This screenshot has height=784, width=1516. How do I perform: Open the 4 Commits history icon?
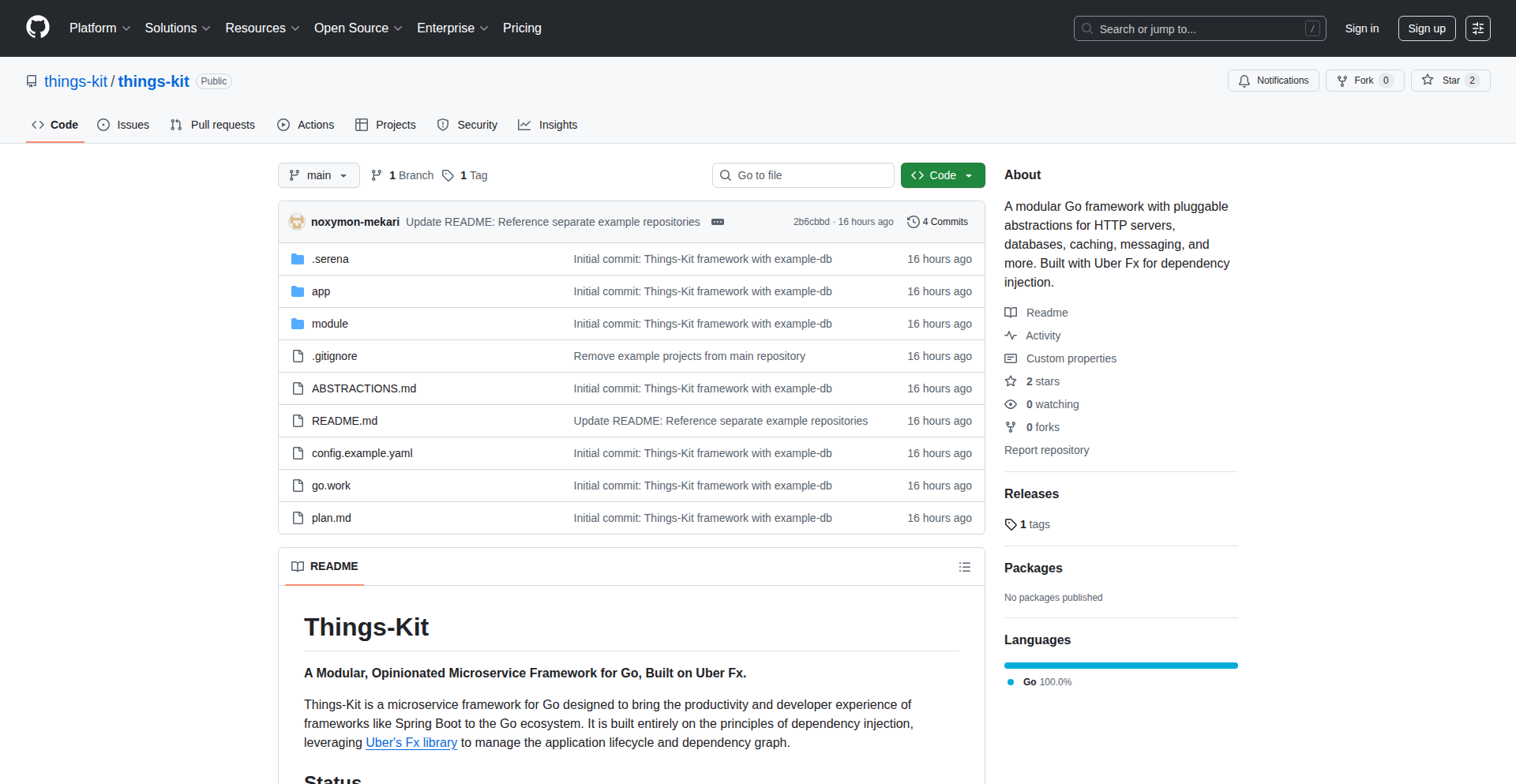tap(937, 222)
